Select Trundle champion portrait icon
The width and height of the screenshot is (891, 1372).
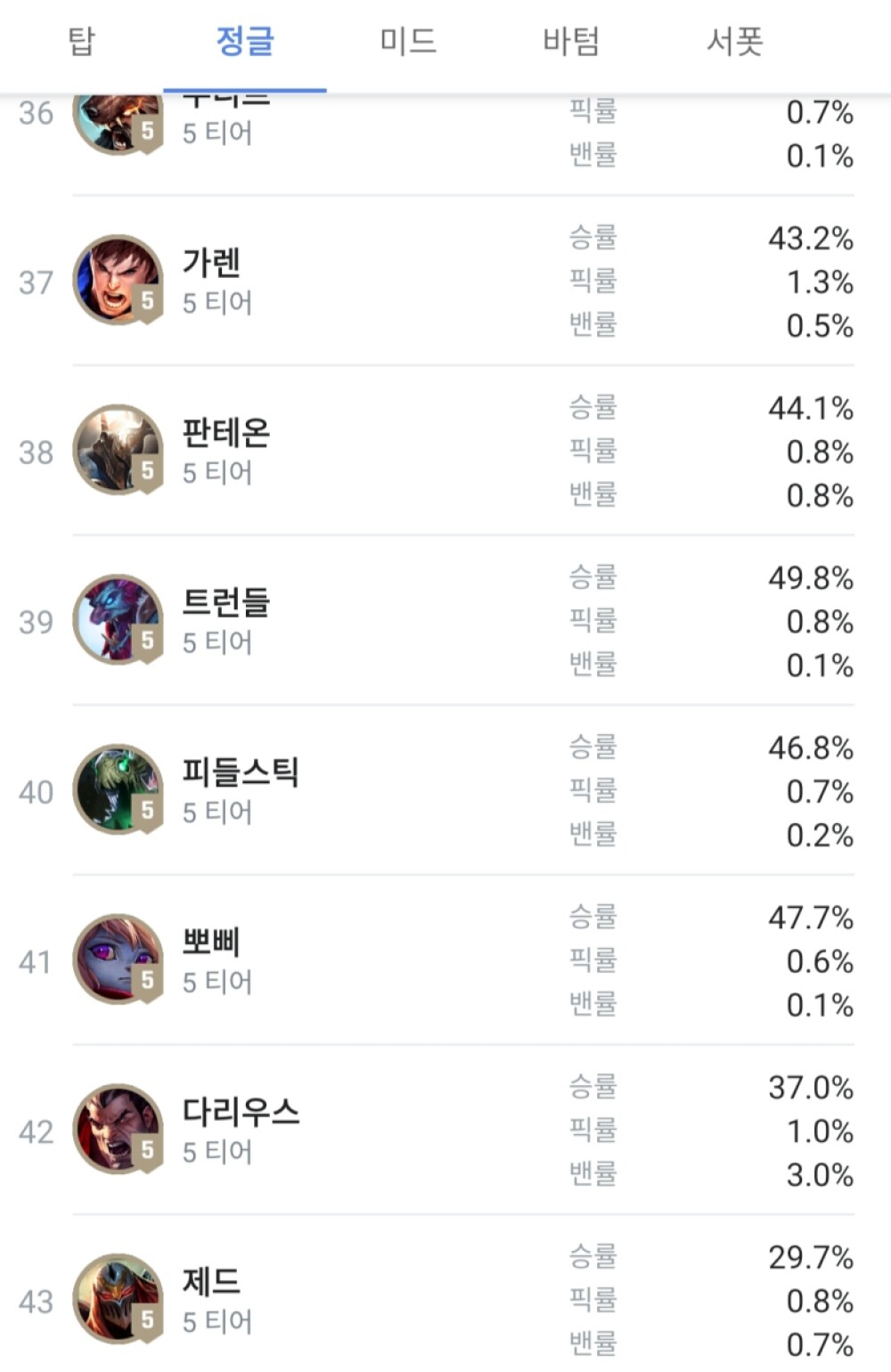click(117, 620)
